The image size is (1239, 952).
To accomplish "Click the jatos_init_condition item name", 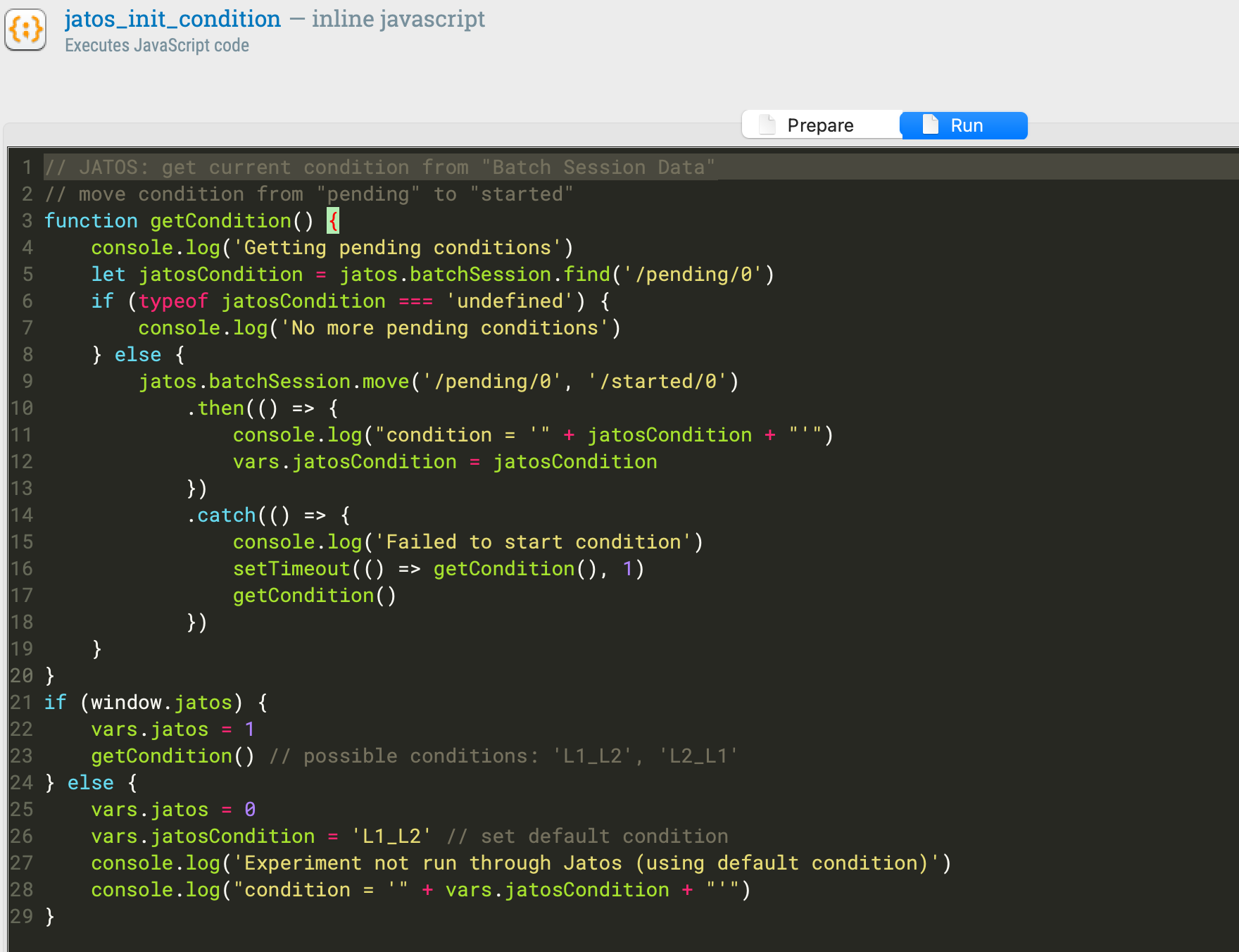I will tap(172, 19).
